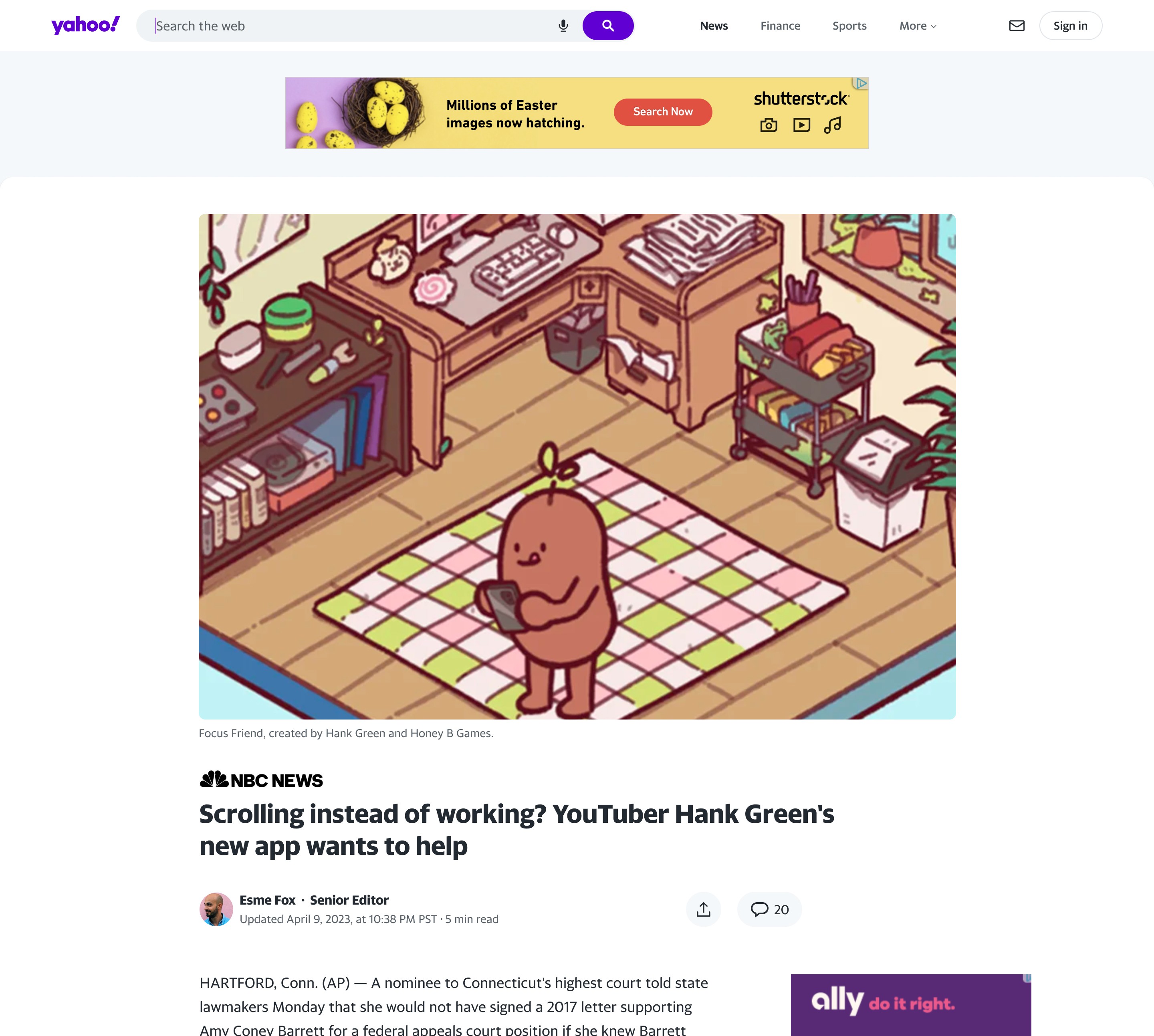Click the Shutterstock logo in the ad
The image size is (1154, 1036).
click(x=802, y=99)
